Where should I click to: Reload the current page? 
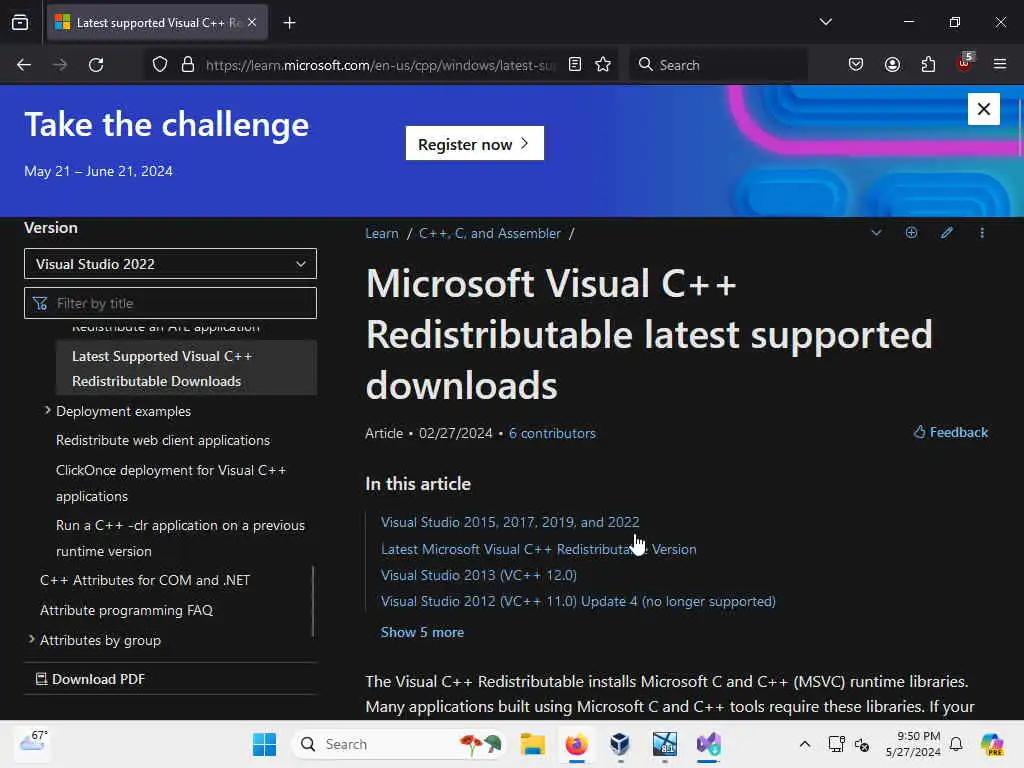[96, 65]
